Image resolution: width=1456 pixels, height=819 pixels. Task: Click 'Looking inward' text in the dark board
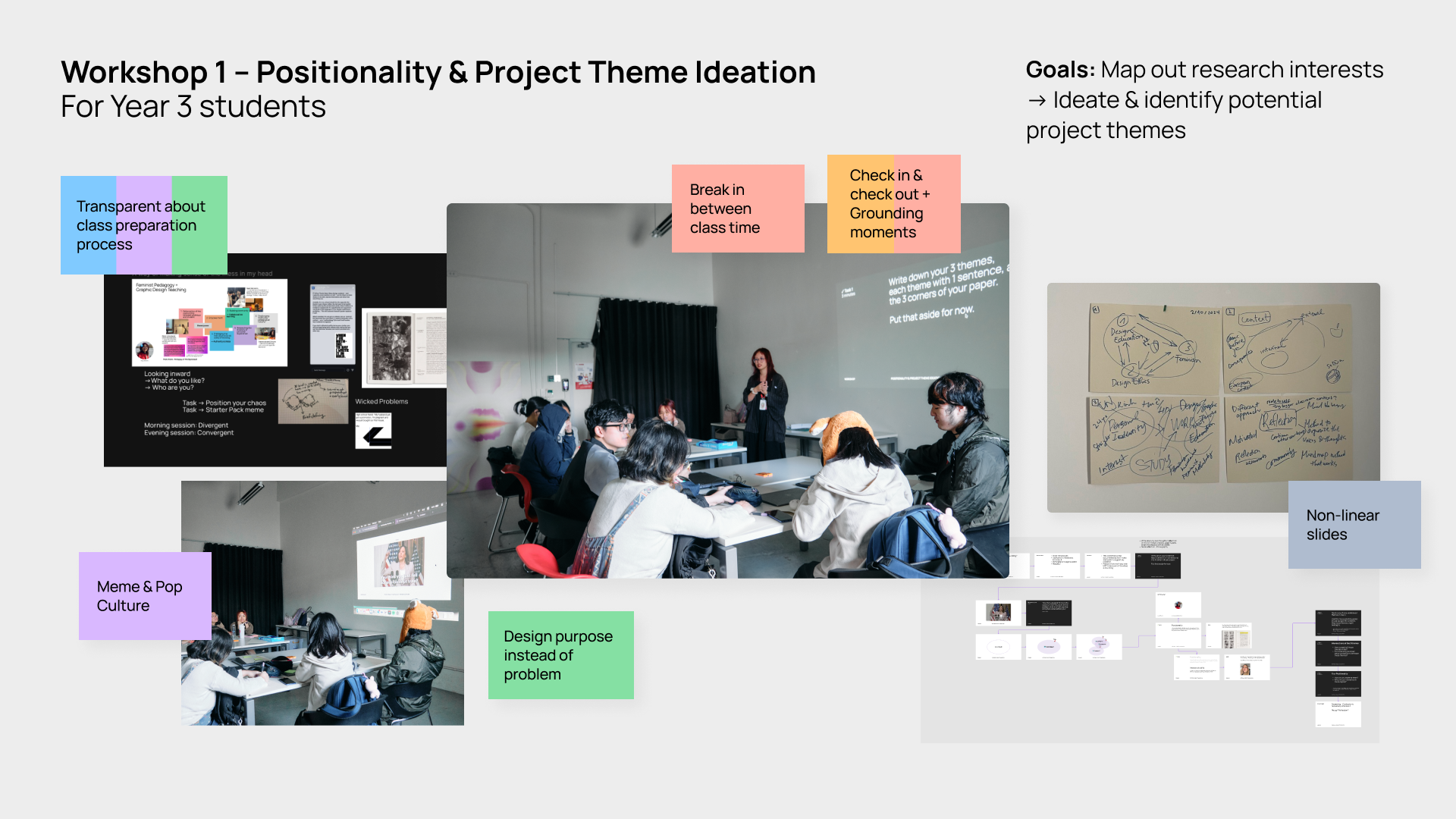pos(168,374)
